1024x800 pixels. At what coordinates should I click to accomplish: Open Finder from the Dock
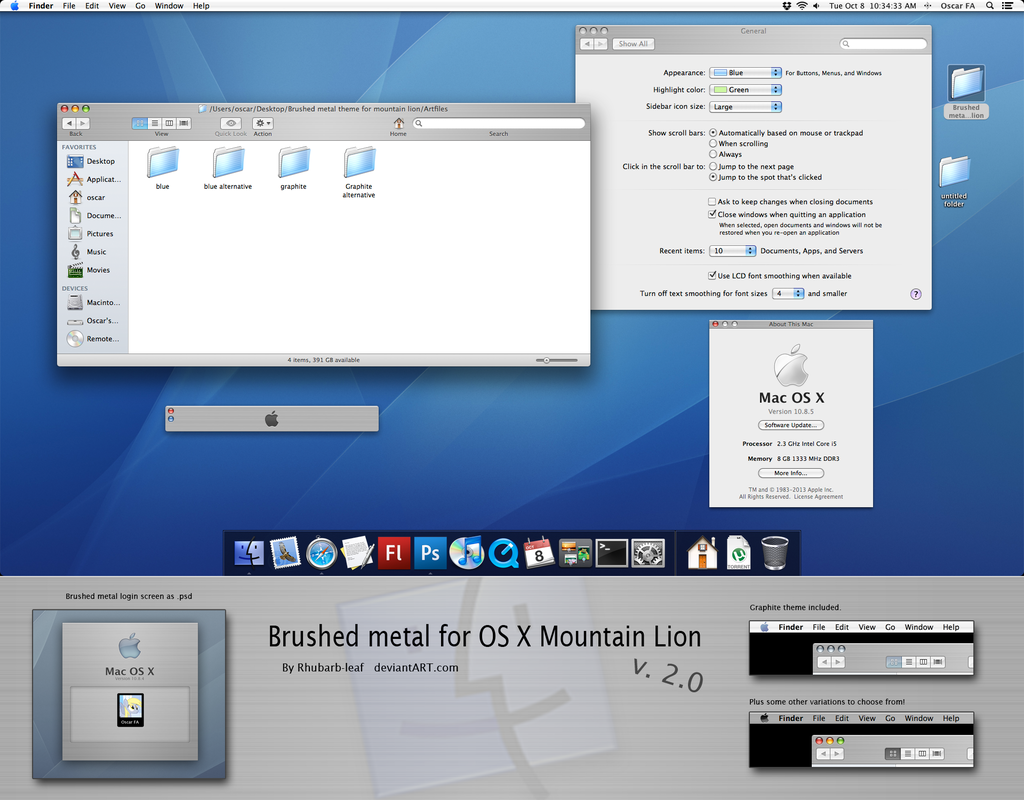[249, 552]
